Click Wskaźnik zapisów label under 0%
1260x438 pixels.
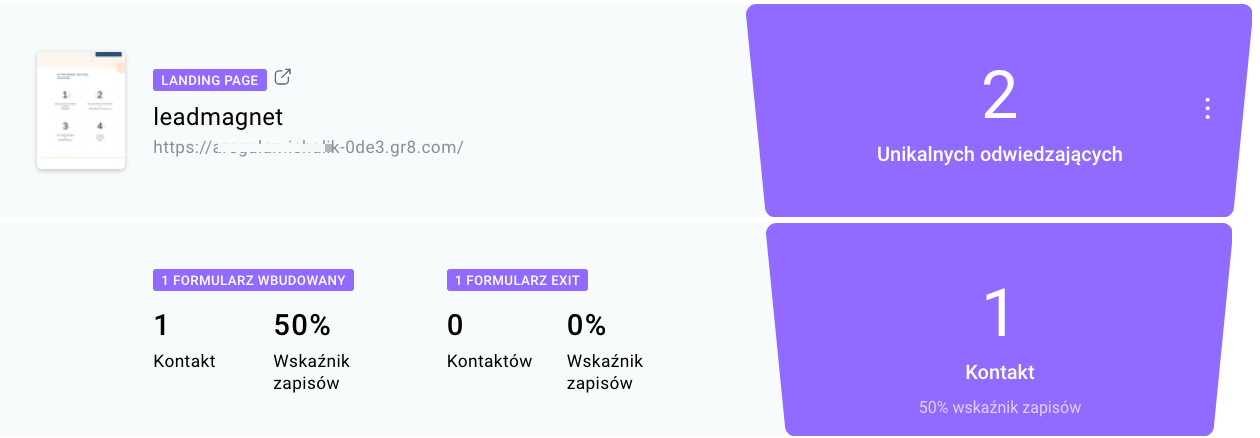(x=605, y=372)
